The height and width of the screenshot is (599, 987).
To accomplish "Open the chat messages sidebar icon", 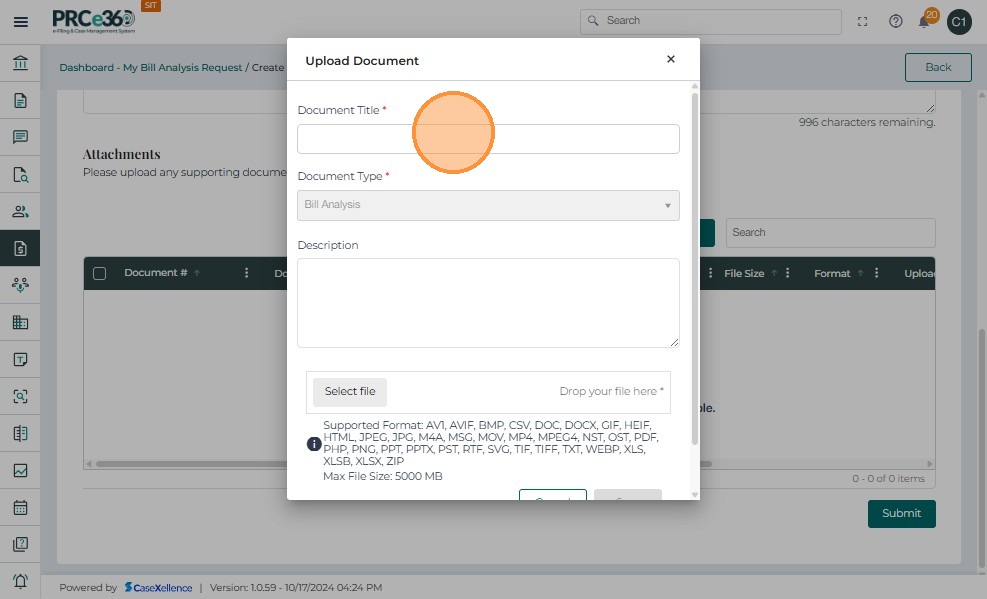I will 20,137.
